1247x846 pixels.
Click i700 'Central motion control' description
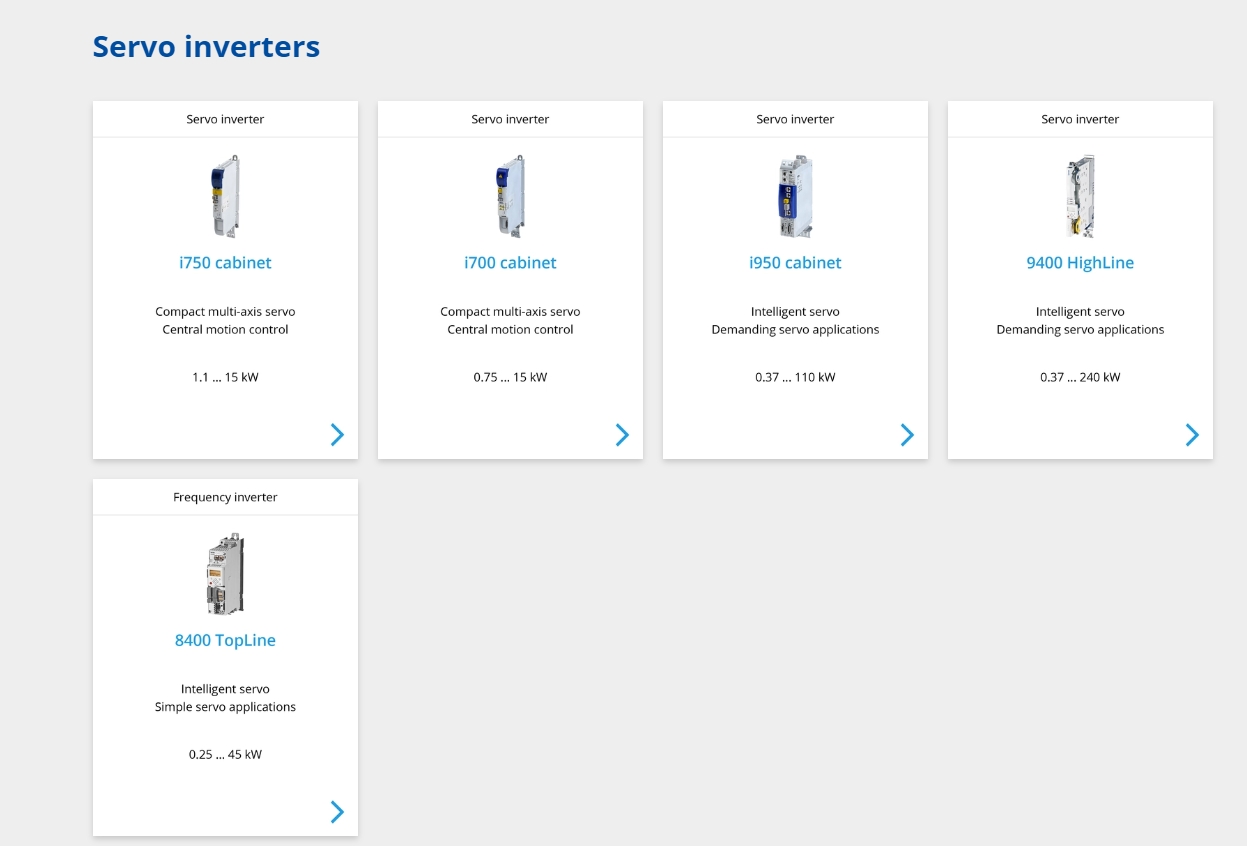coord(510,330)
